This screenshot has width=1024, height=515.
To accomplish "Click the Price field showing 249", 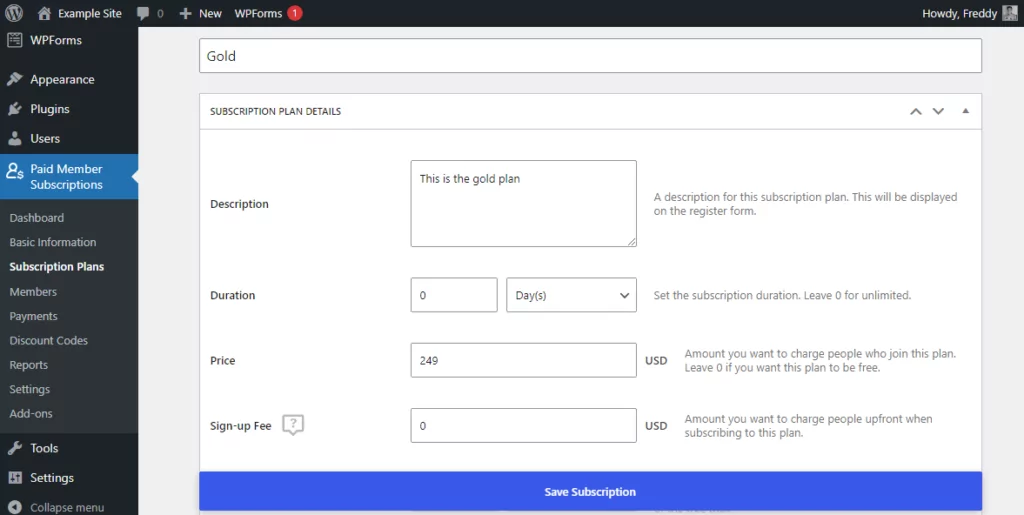I will 524,360.
